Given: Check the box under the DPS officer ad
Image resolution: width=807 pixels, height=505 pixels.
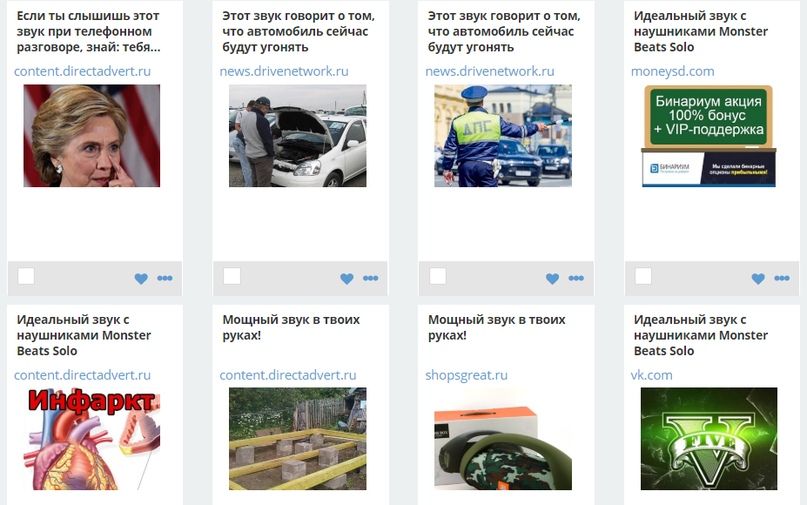Looking at the screenshot, I should [438, 276].
